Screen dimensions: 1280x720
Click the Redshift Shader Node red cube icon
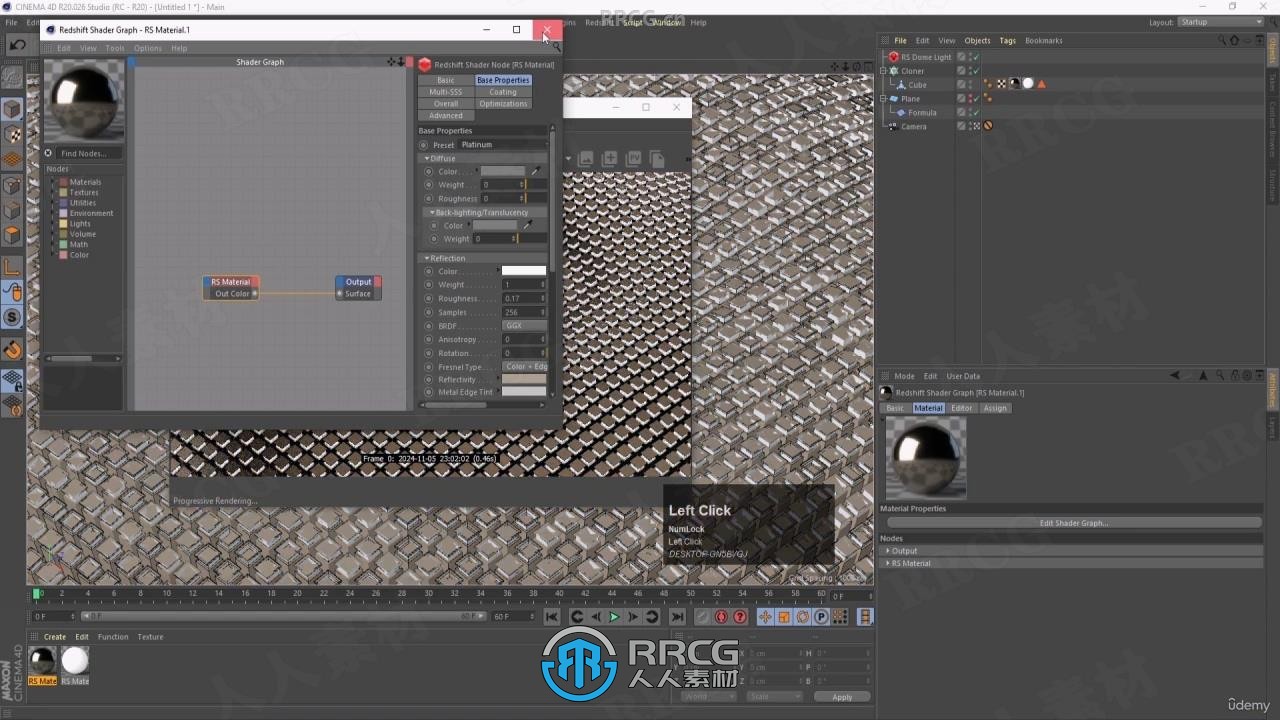[425, 64]
